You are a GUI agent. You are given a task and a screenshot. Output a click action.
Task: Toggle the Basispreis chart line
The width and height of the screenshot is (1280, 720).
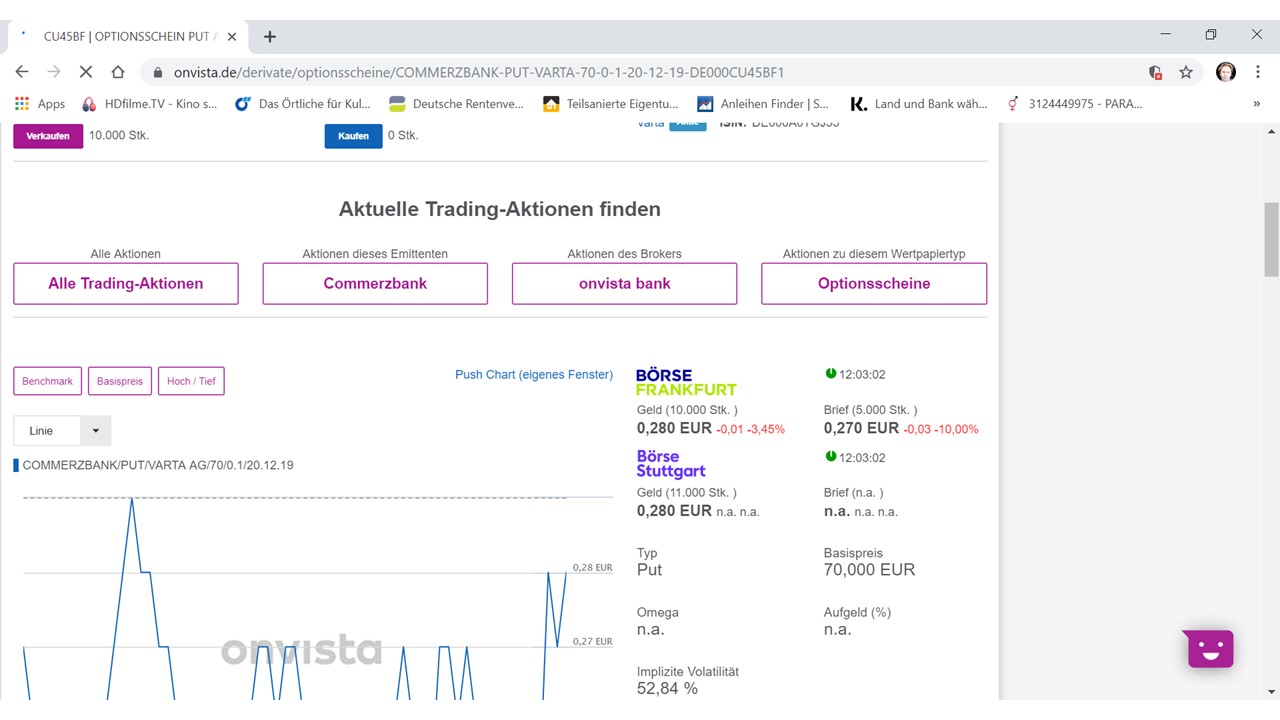[x=119, y=381]
